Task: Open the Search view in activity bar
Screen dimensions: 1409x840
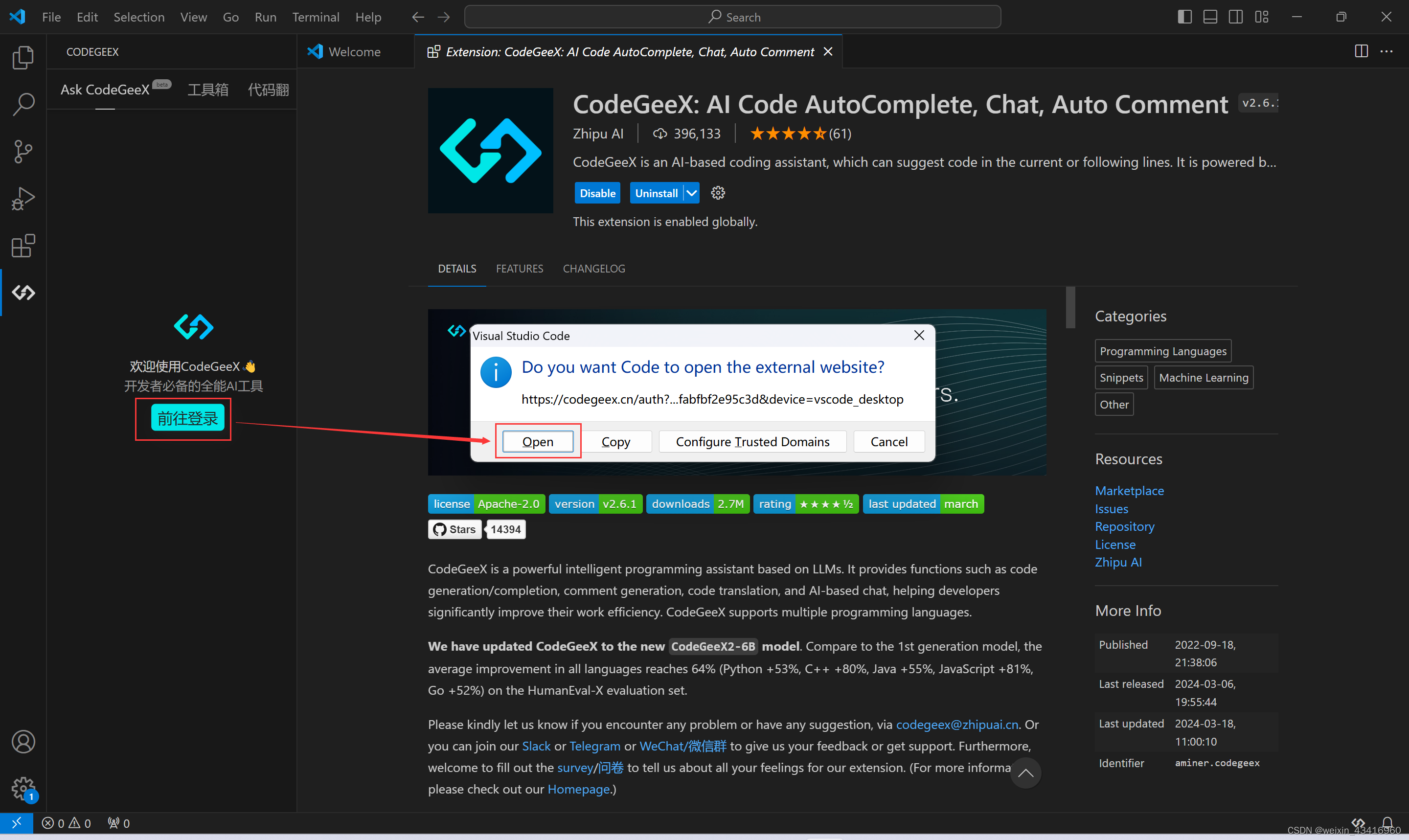Action: tap(23, 104)
